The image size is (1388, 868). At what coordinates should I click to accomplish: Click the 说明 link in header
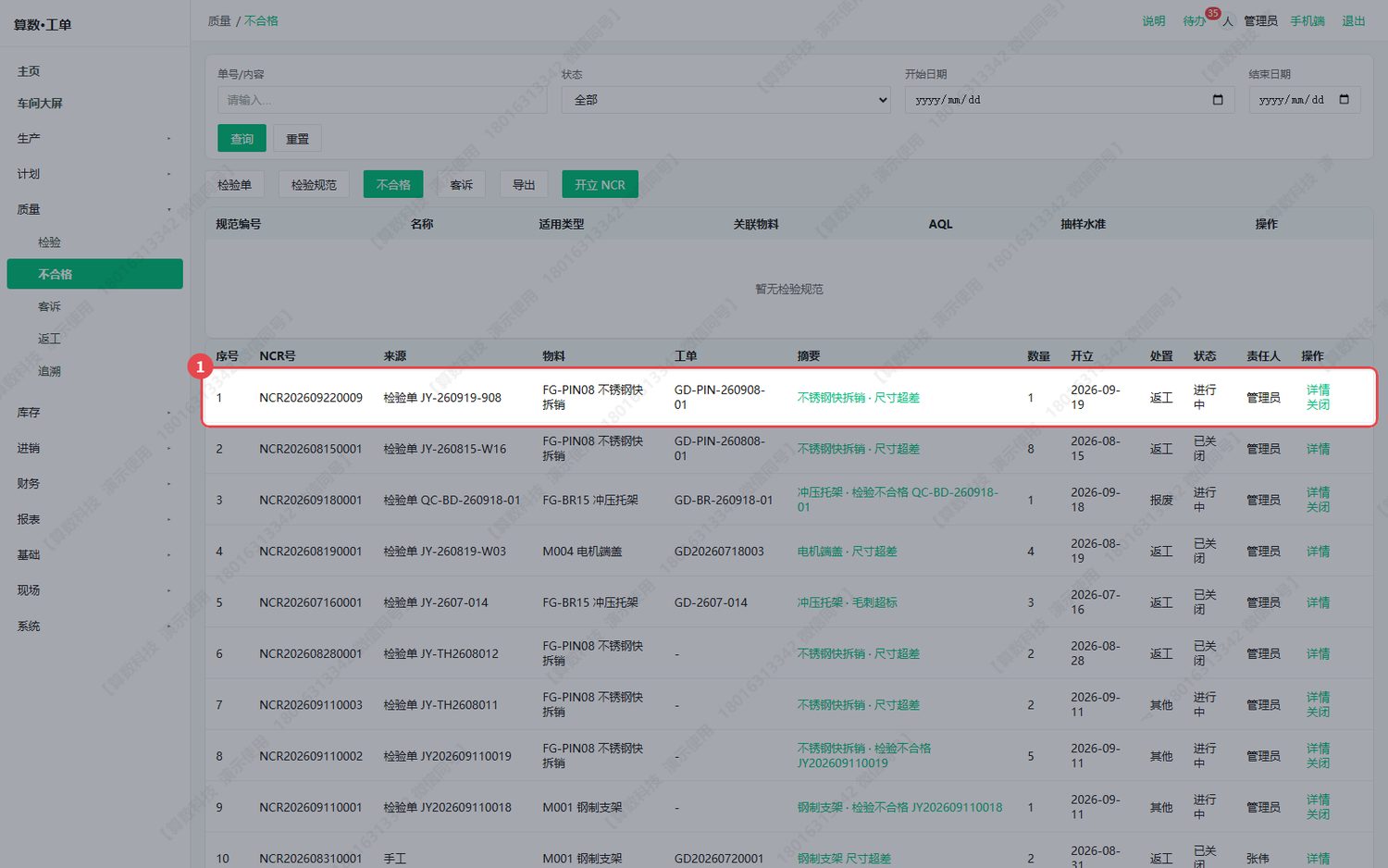(x=1154, y=21)
